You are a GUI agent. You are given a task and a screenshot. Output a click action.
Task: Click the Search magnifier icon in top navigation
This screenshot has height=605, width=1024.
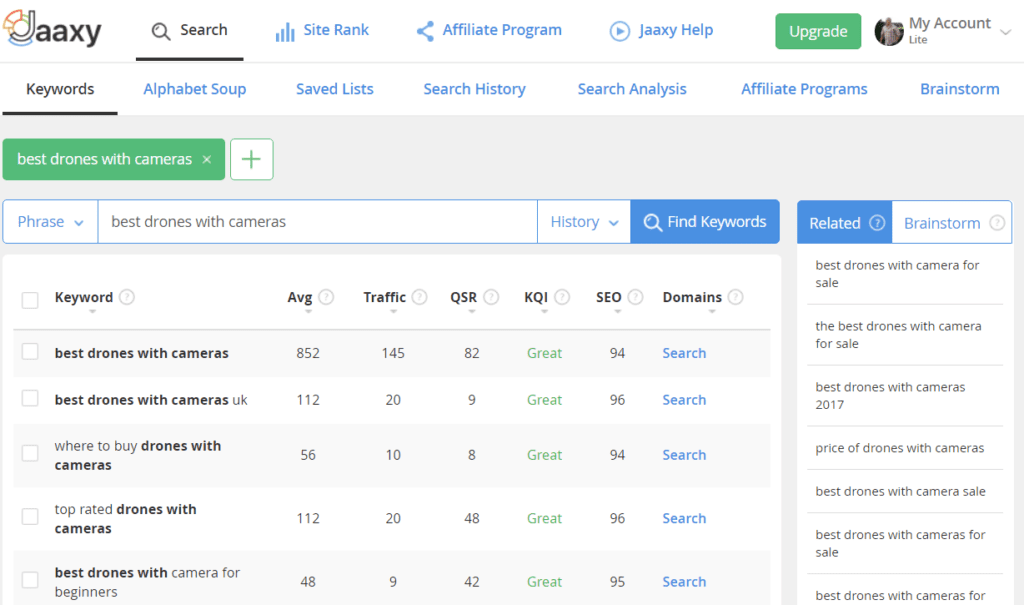tap(161, 31)
